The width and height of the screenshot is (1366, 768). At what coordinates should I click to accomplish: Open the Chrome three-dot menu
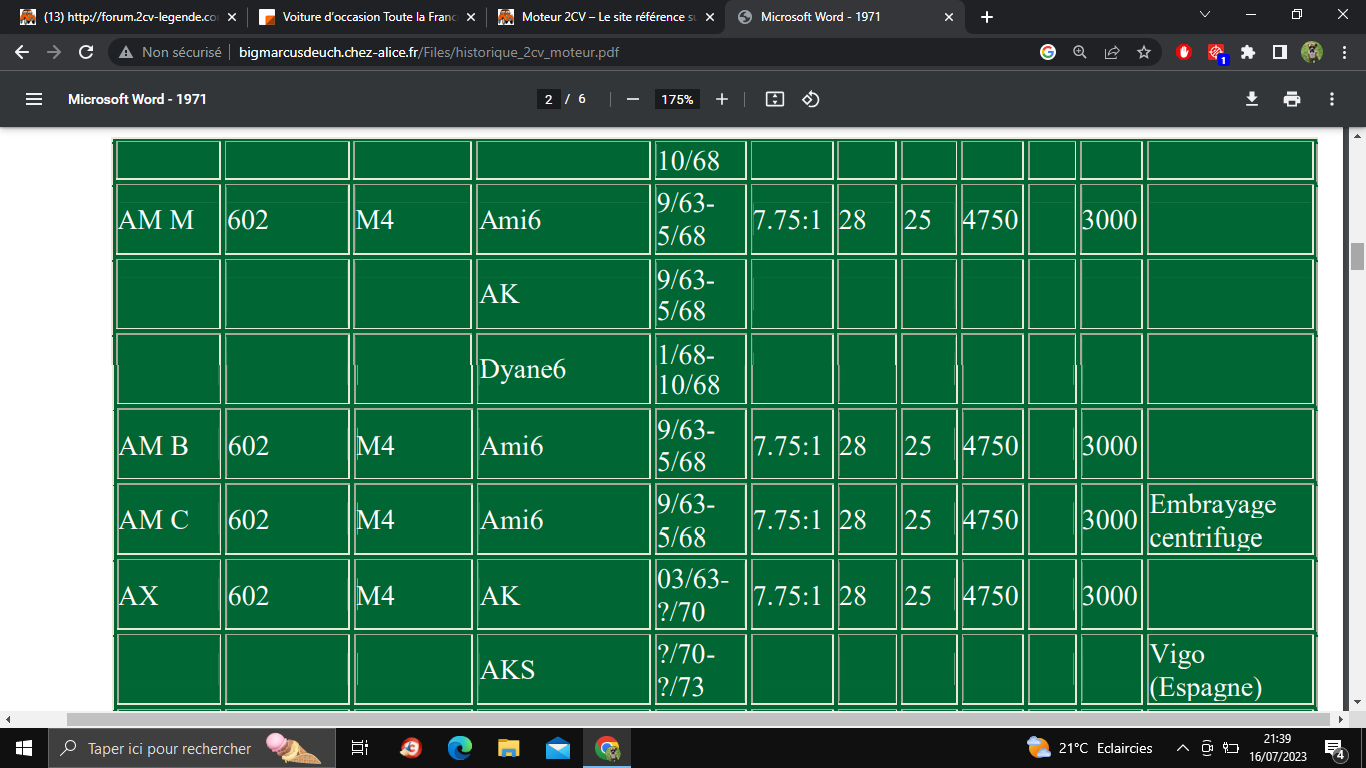click(x=1343, y=52)
